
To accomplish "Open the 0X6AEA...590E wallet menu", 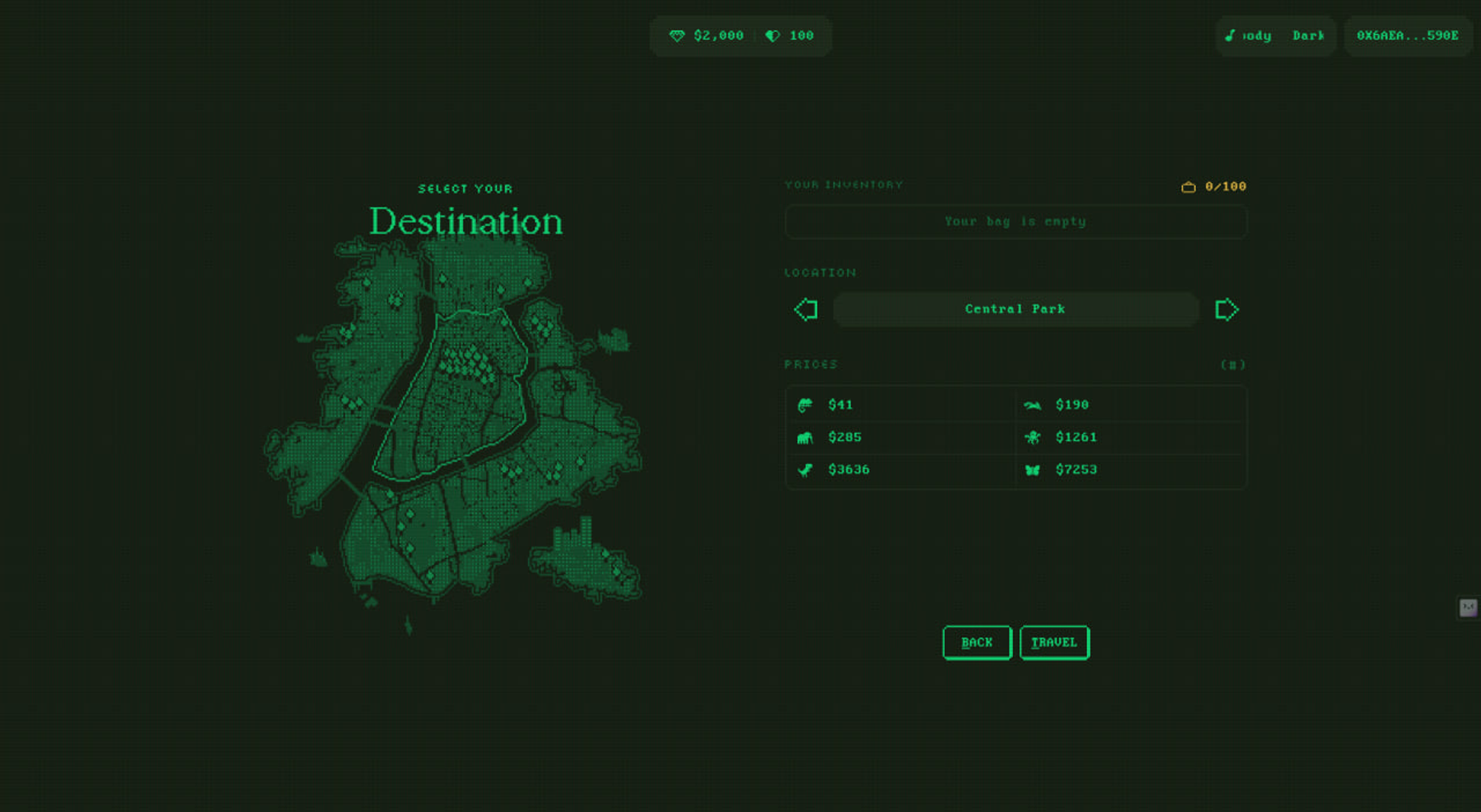I will [1407, 36].
